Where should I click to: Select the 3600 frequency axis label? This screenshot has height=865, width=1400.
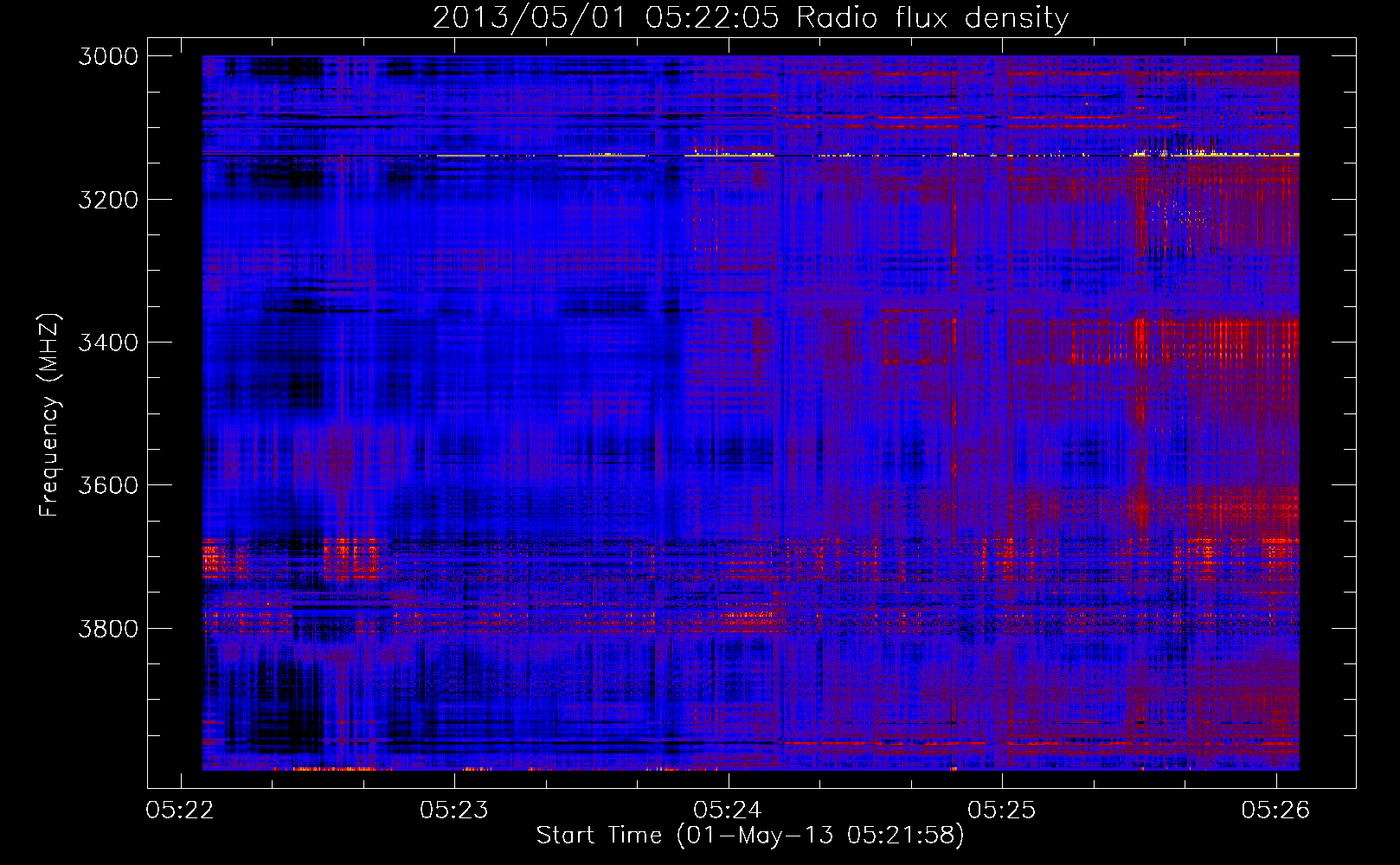(x=108, y=485)
